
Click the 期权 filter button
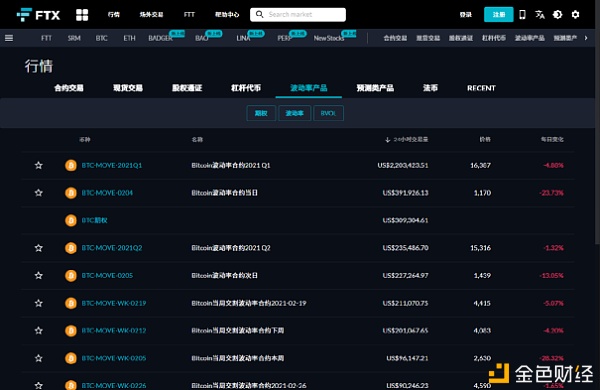(x=261, y=113)
